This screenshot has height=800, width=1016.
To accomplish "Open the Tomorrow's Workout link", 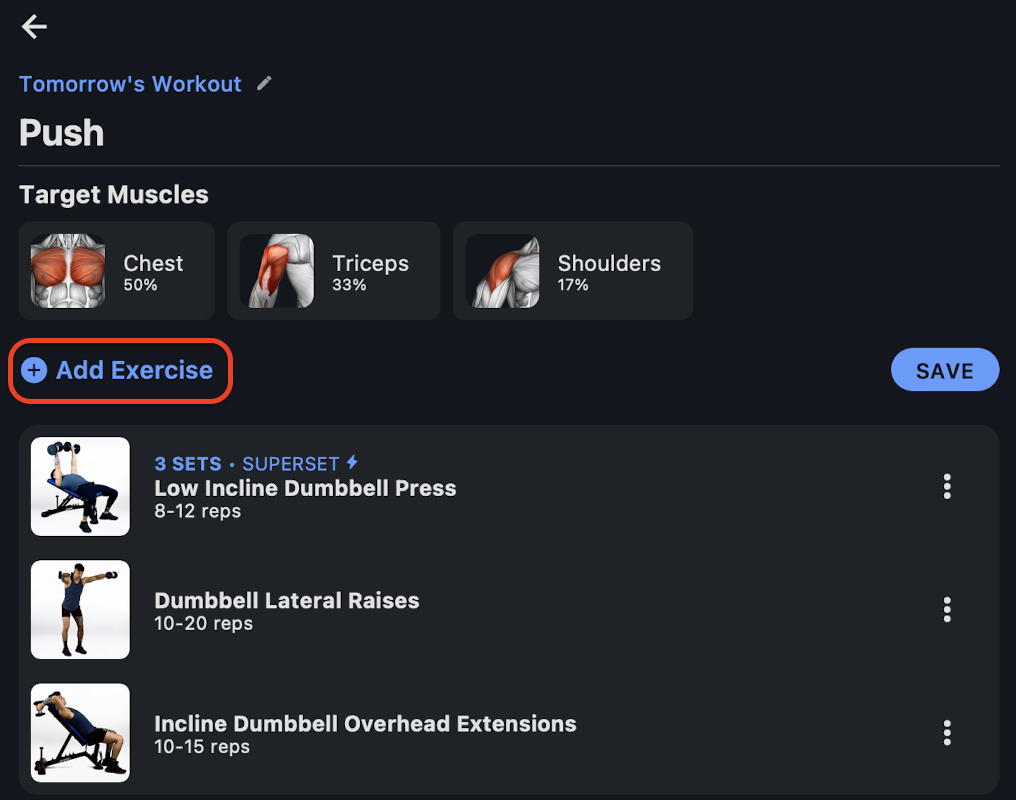I will coord(130,84).
